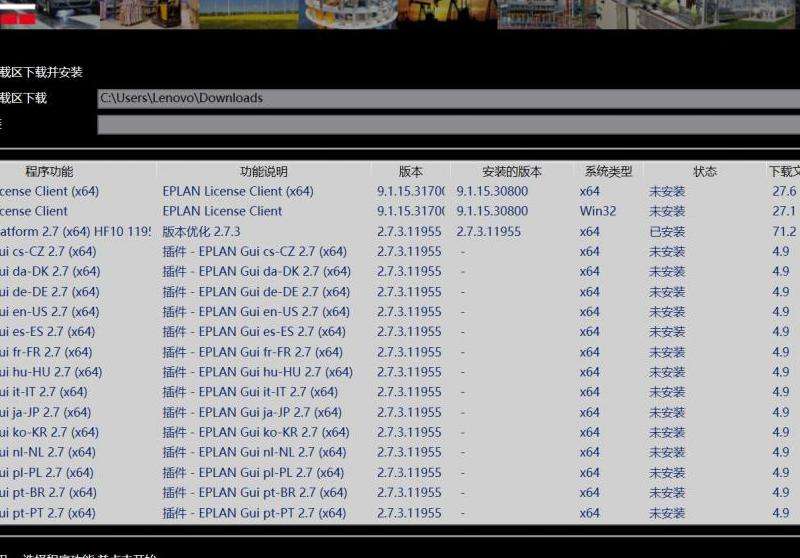800x558 pixels.
Task: Sort by the 程序功能 column header
Action: (49, 171)
